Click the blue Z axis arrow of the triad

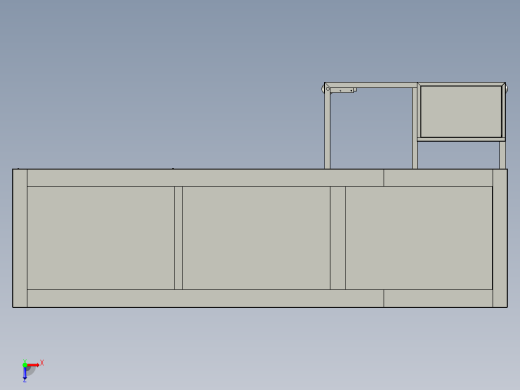click(25, 374)
